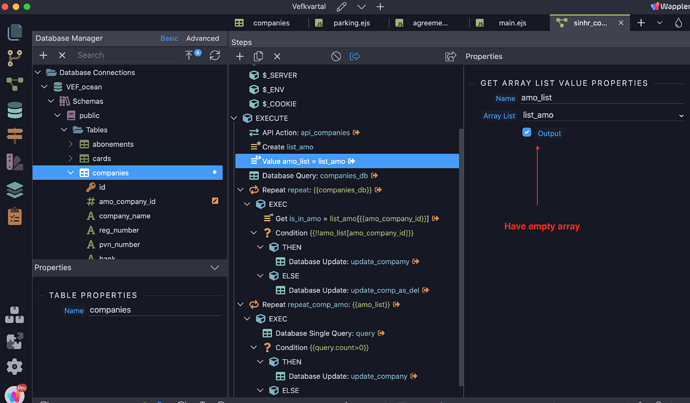Edit the Name field amo_list
This screenshot has height=403, width=690.
(602, 98)
